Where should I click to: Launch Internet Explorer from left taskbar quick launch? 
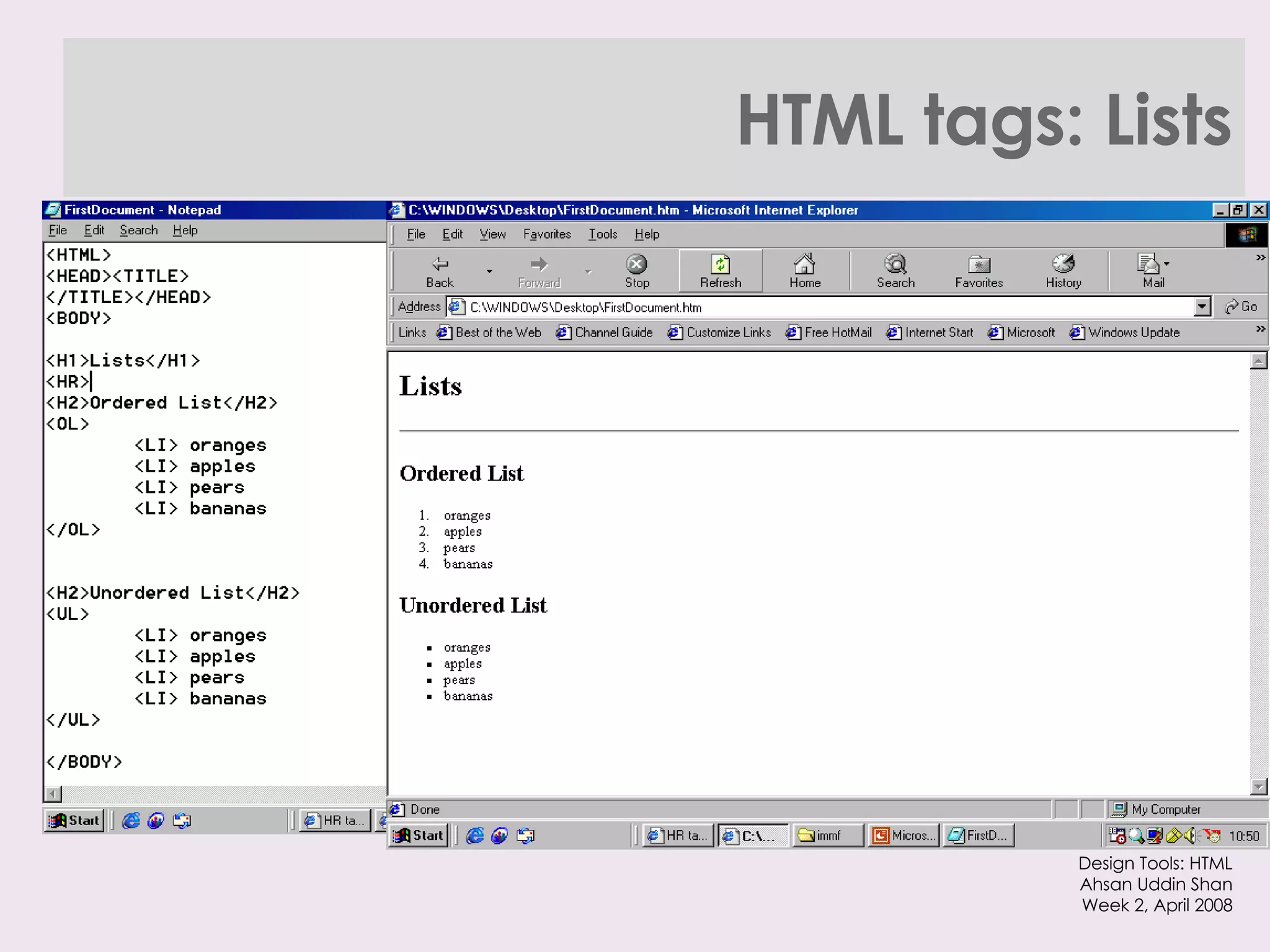(x=131, y=821)
